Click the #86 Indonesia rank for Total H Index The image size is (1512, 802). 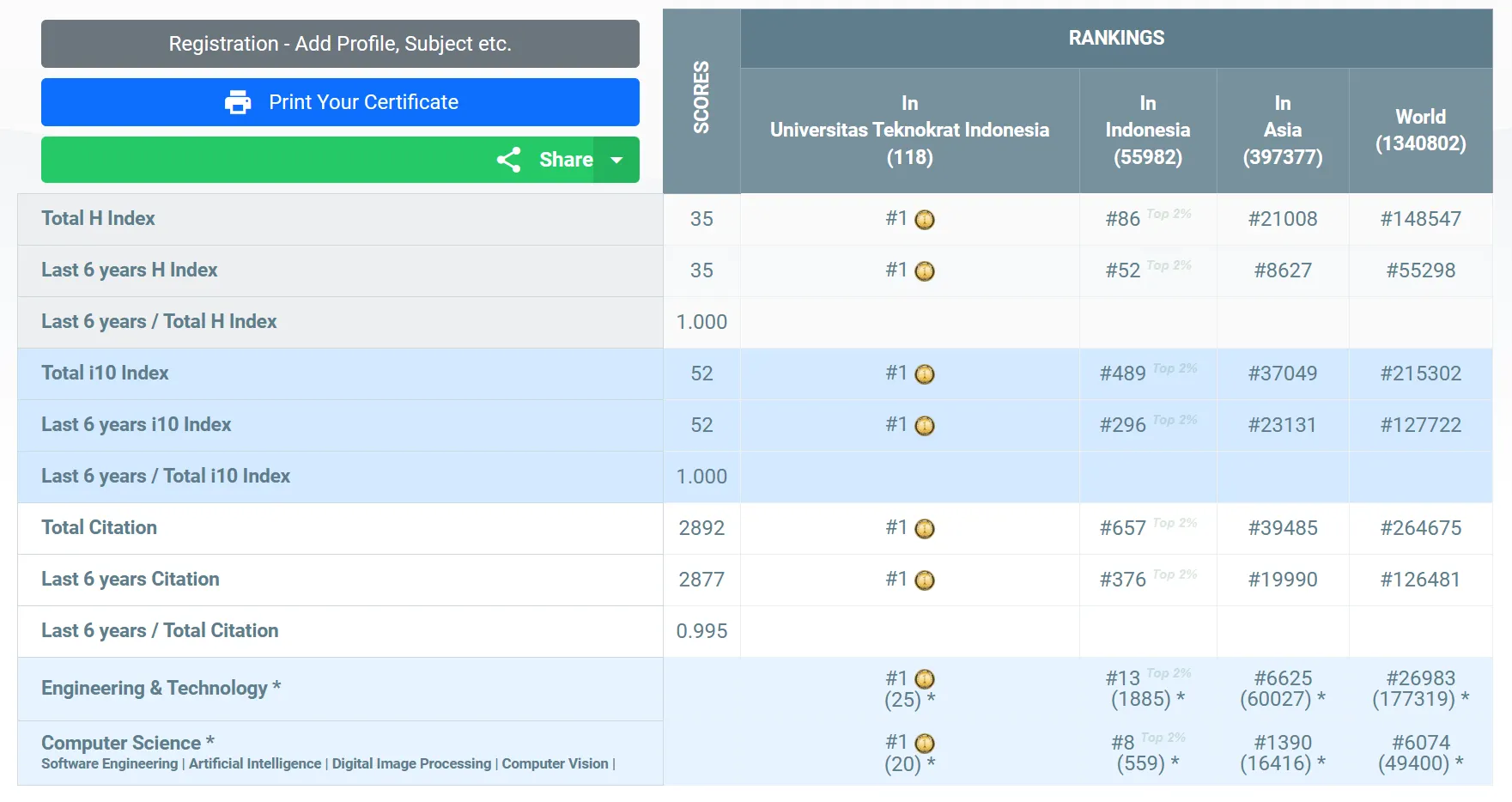click(1122, 219)
